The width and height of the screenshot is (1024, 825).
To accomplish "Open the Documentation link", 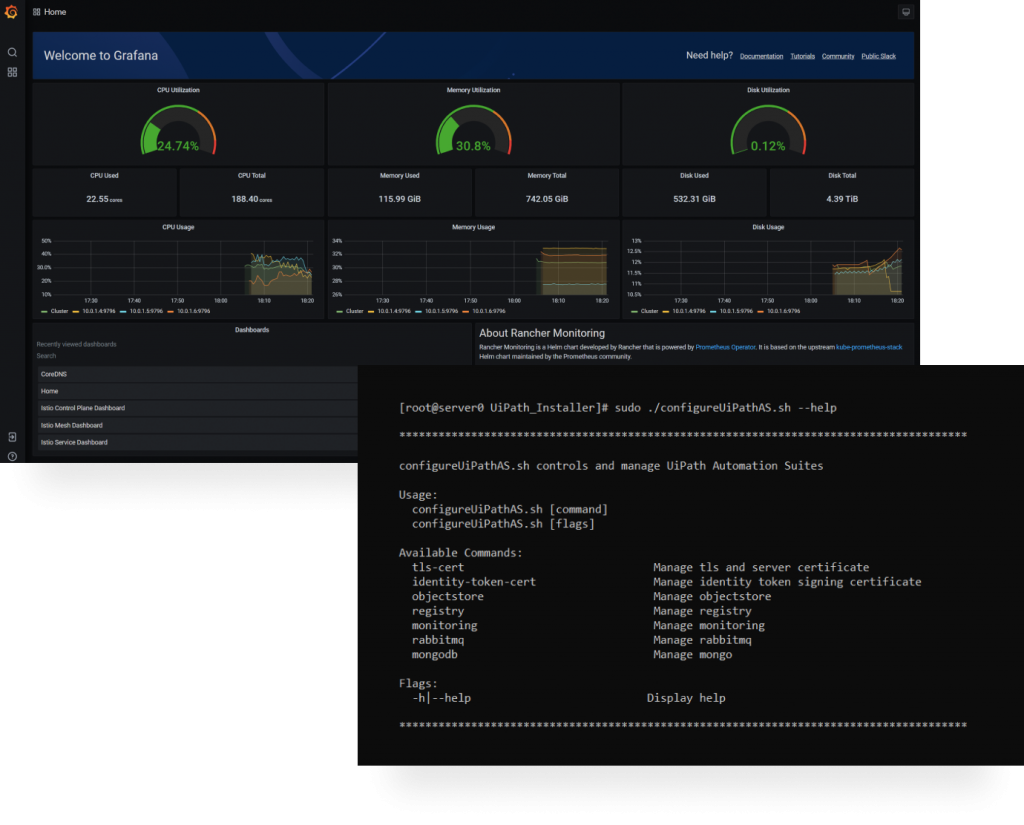I will click(761, 56).
